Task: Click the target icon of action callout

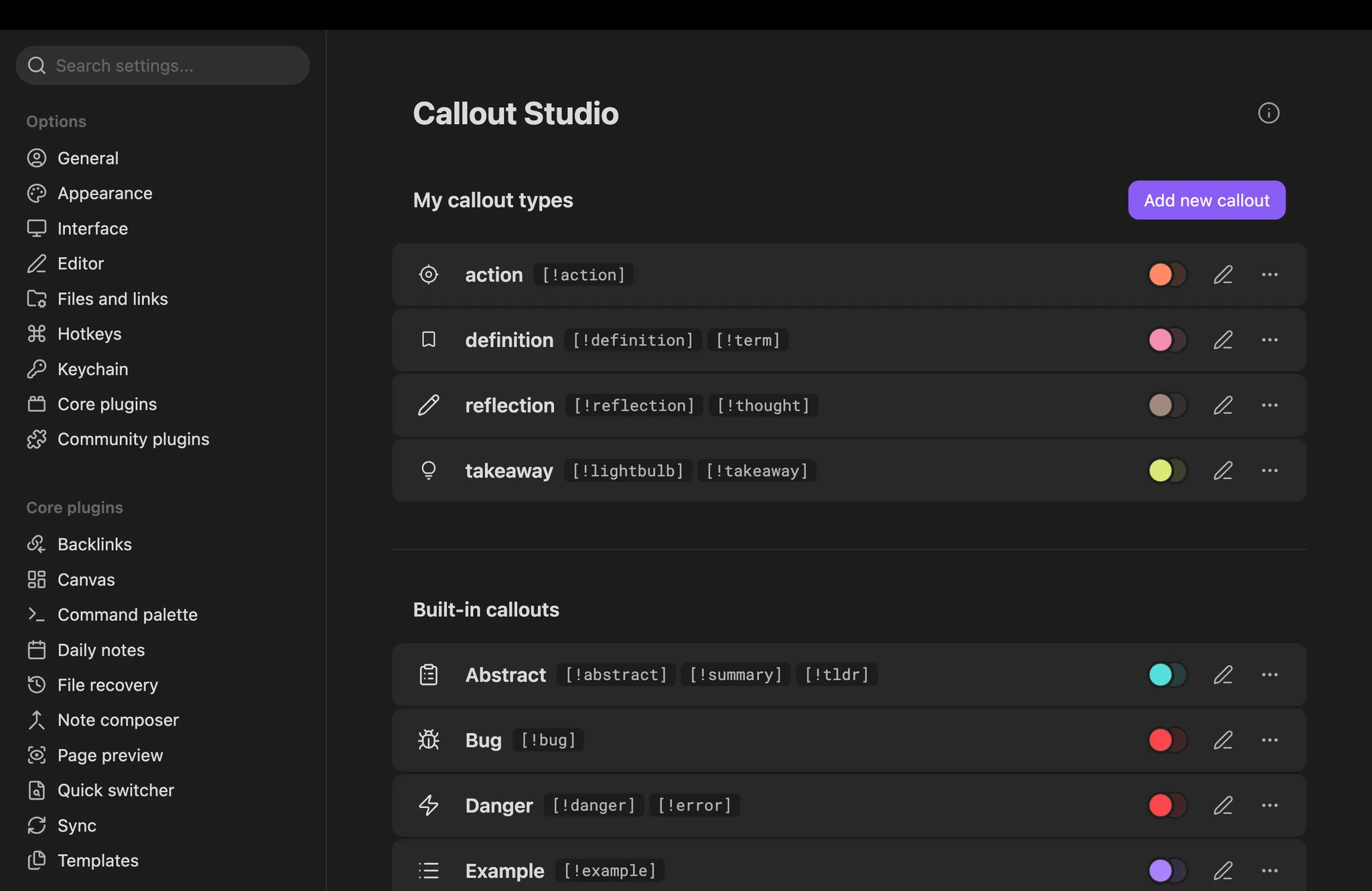Action: click(x=429, y=275)
